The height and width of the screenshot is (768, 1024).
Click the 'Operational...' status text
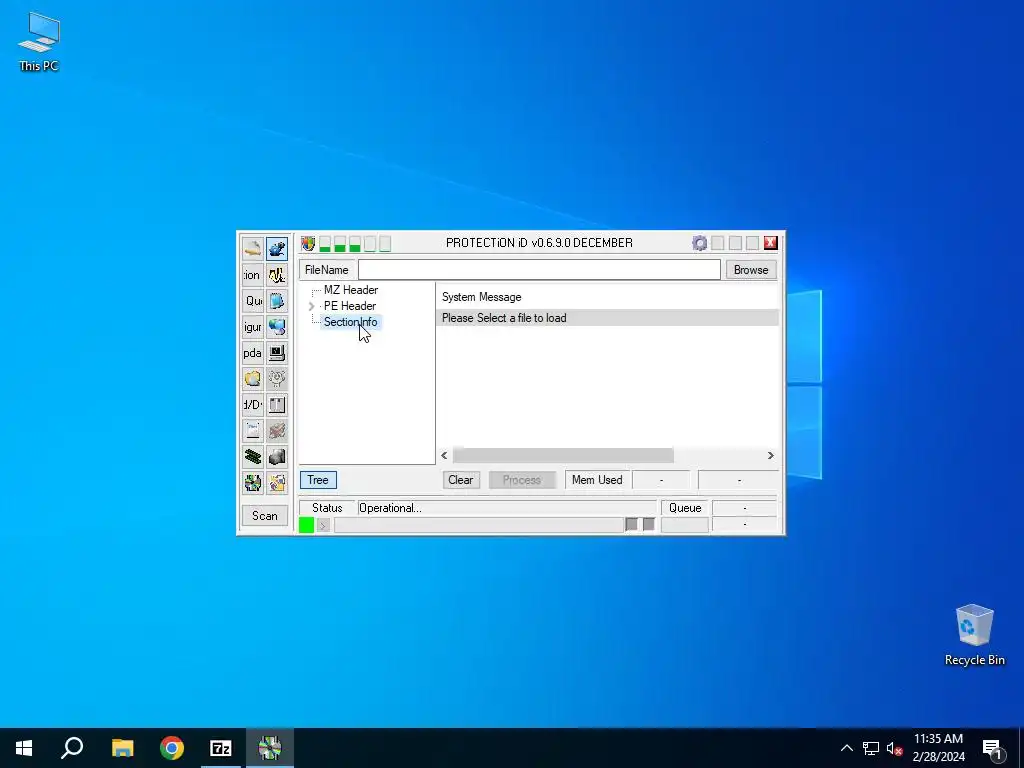click(x=391, y=508)
